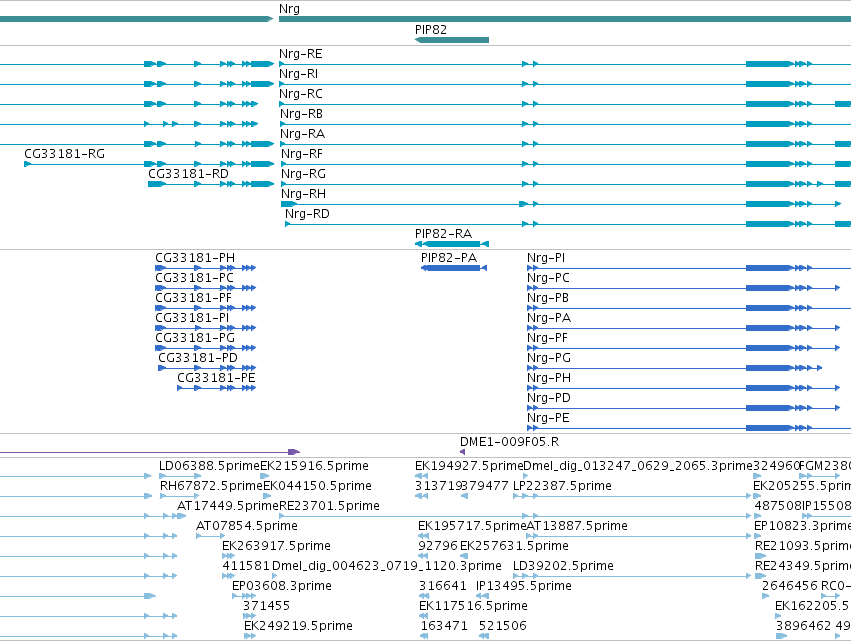The width and height of the screenshot is (851, 641).
Task: Click the 521506 EST label
Action: (x=503, y=626)
